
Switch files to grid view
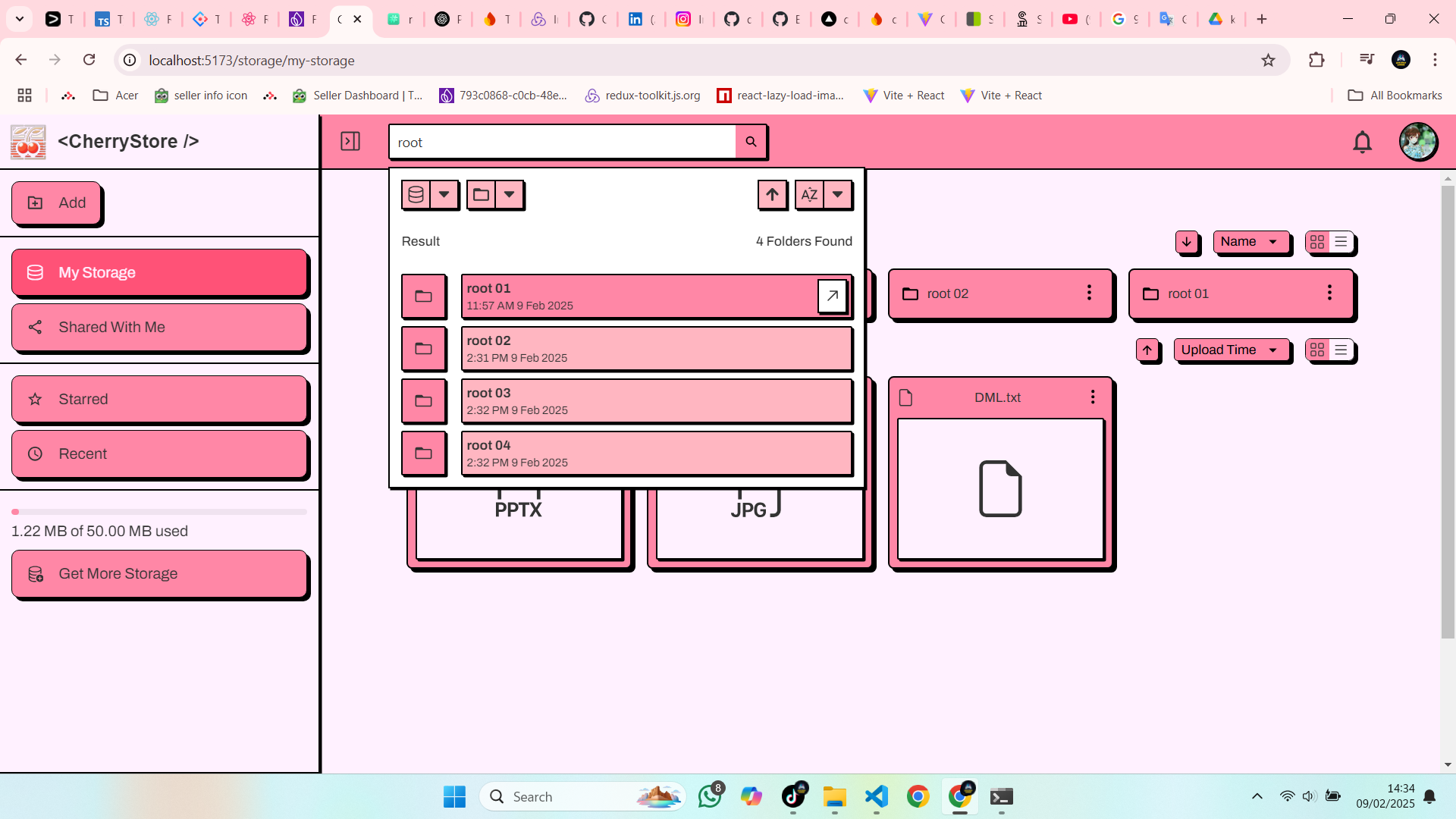point(1317,350)
